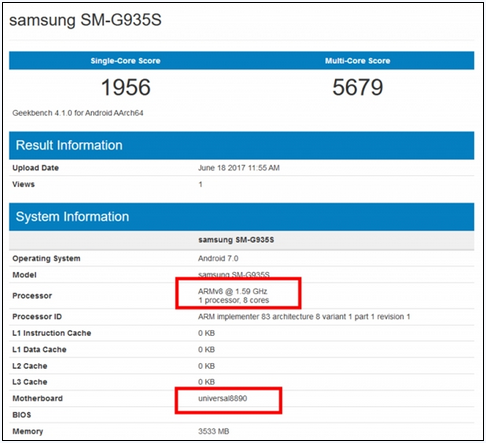Click the L2 Cache label
Screen dimensions: 486x443
coord(30,366)
